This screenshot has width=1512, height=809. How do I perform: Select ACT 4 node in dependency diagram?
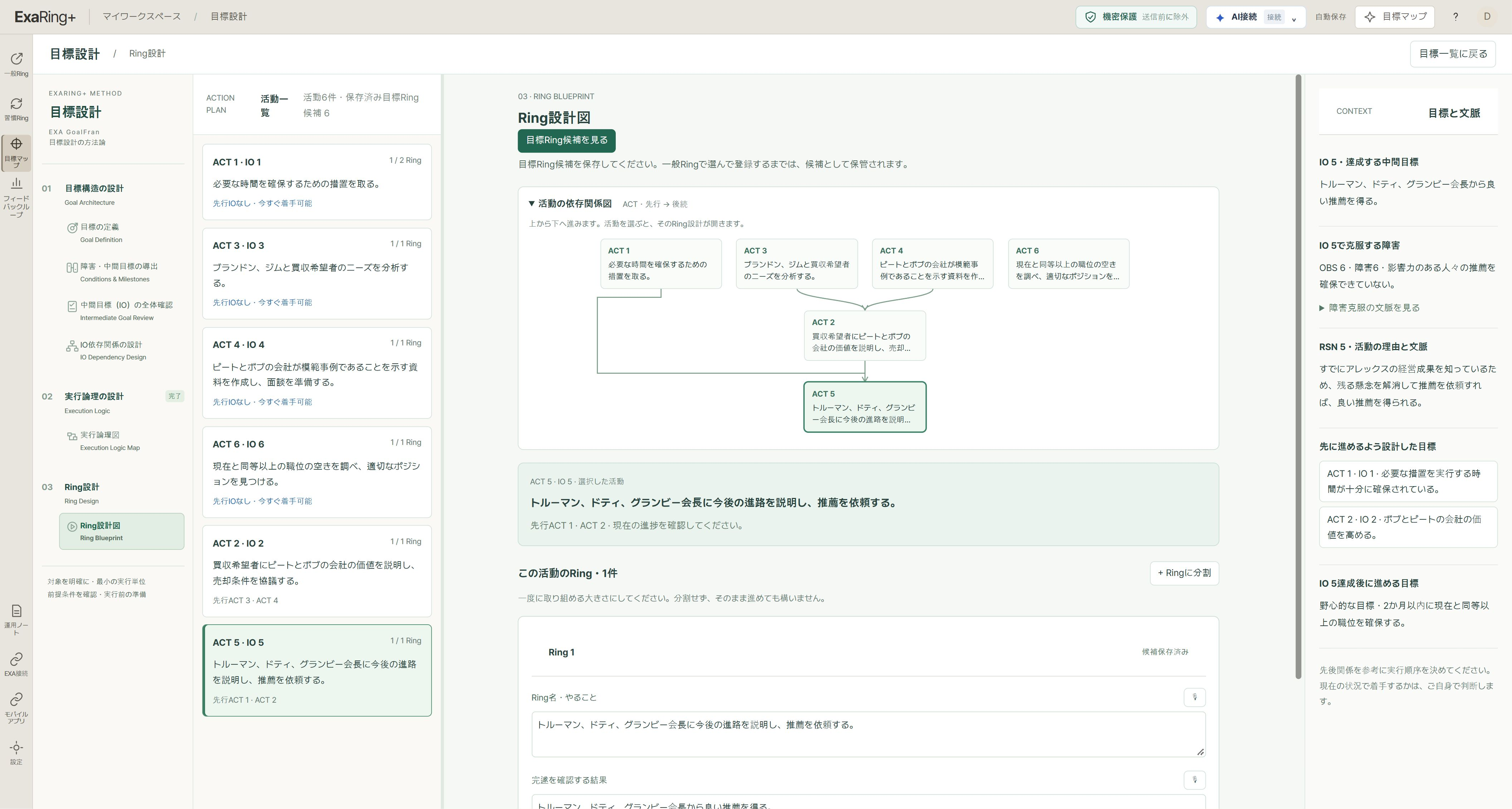point(933,263)
